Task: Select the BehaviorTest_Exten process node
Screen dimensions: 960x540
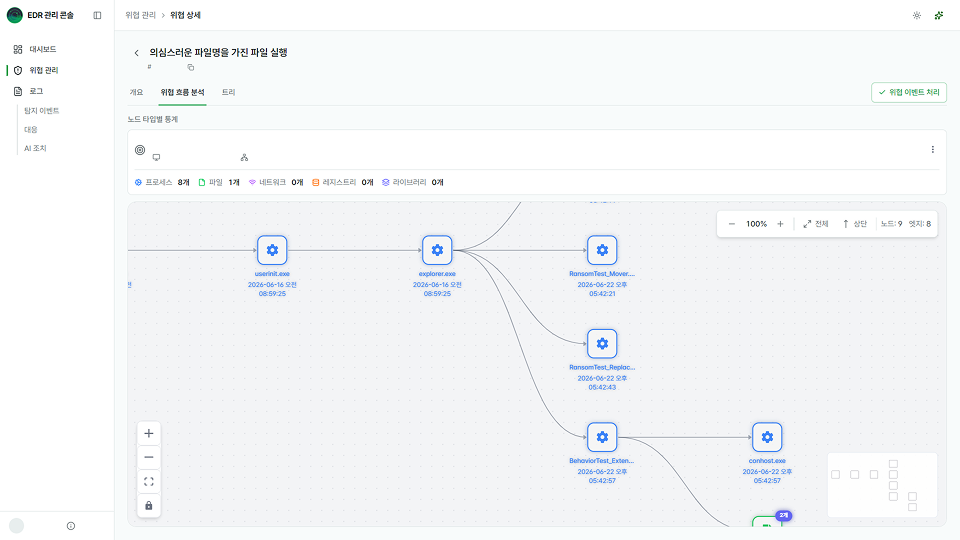Action: coord(602,437)
